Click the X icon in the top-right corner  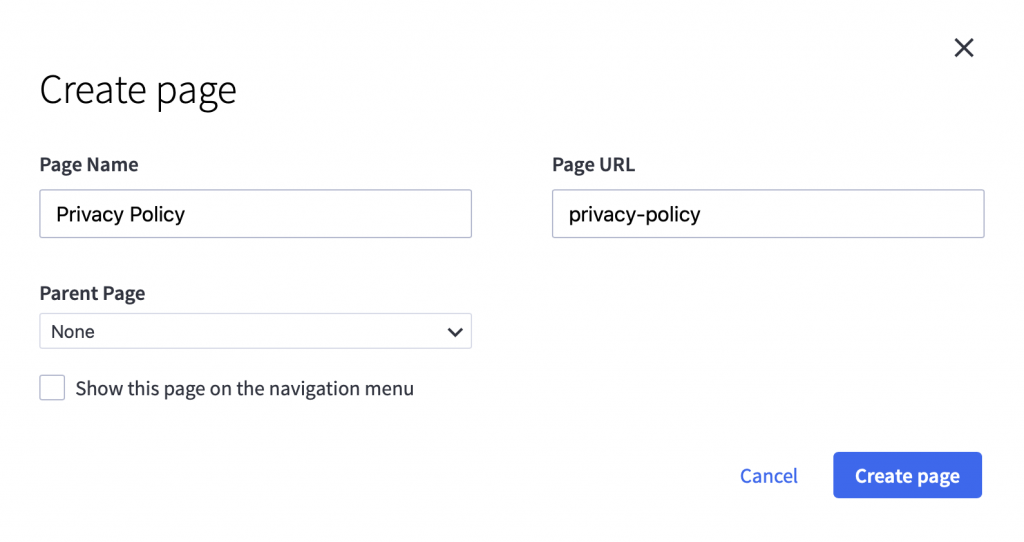963,48
